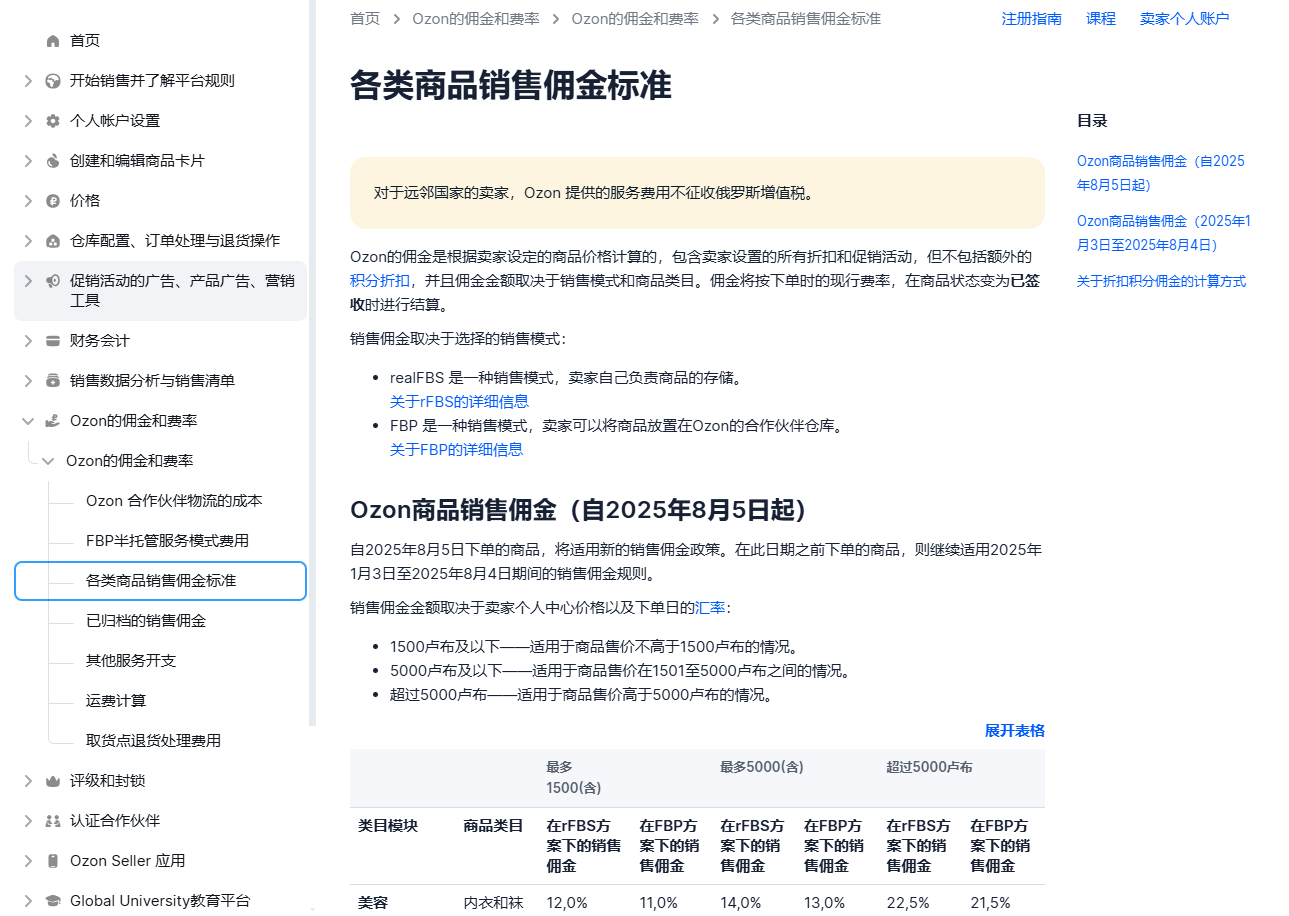Jump to 关于折扣积分佣金的计算方式 in the contents list
1289x916 pixels.
[x=1161, y=282]
